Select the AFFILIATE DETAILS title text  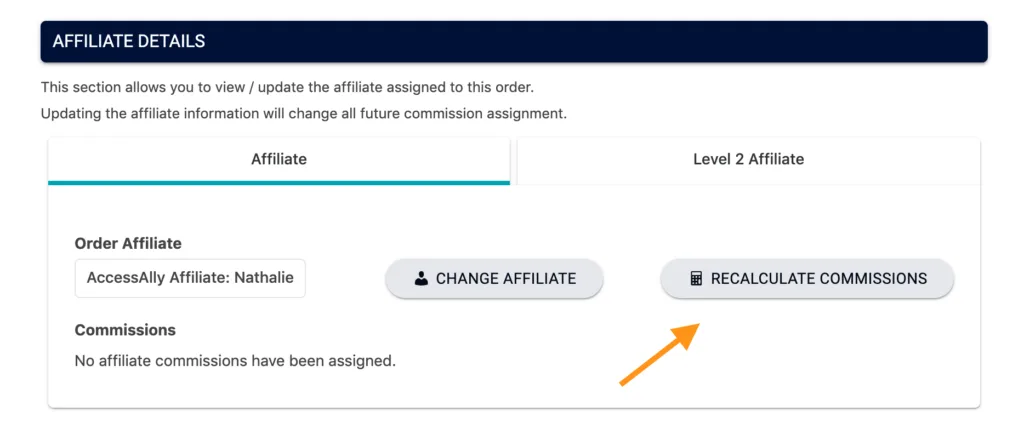[x=129, y=42]
